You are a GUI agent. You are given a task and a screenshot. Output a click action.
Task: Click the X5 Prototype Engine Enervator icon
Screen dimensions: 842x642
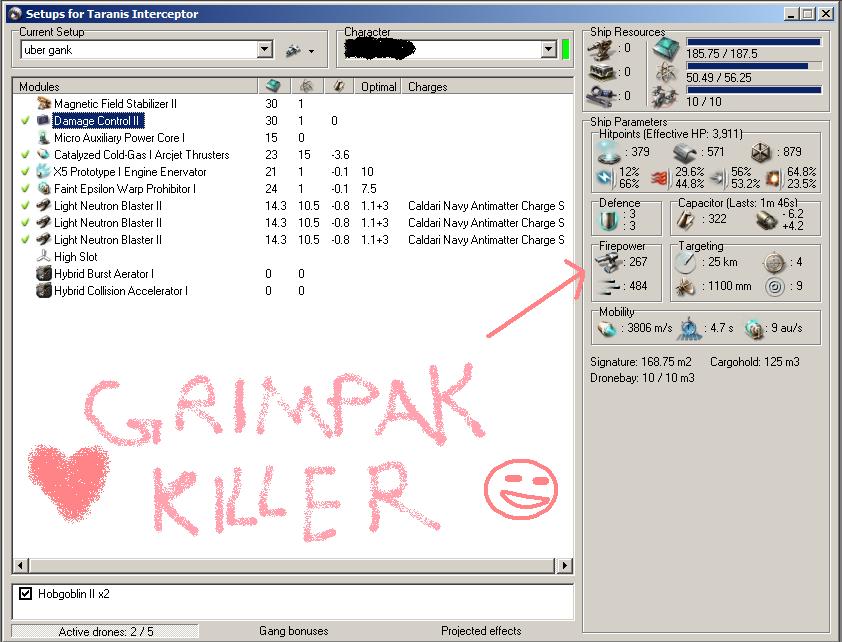[x=43, y=172]
